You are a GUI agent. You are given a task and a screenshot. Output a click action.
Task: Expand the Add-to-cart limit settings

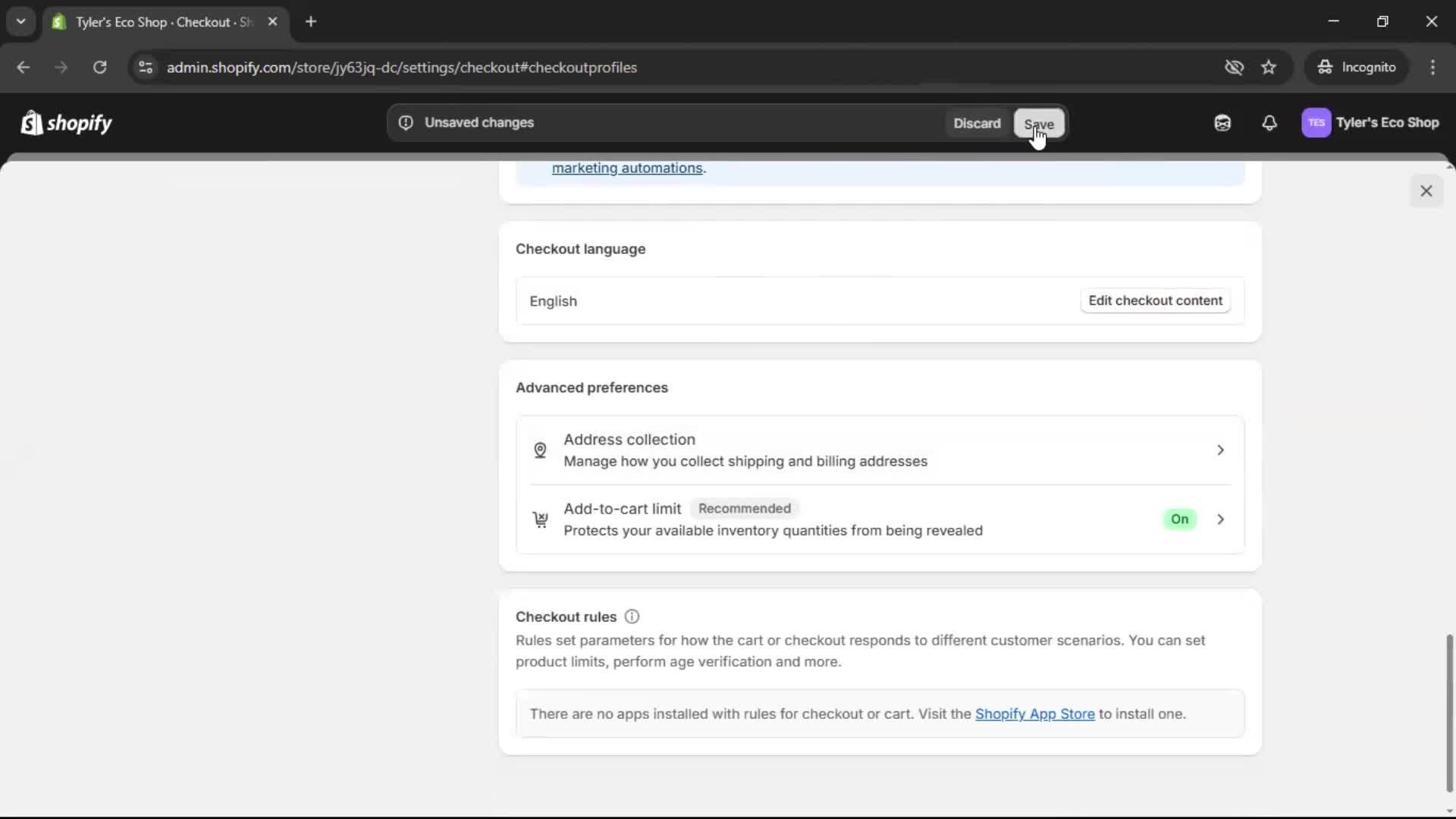click(x=1220, y=519)
